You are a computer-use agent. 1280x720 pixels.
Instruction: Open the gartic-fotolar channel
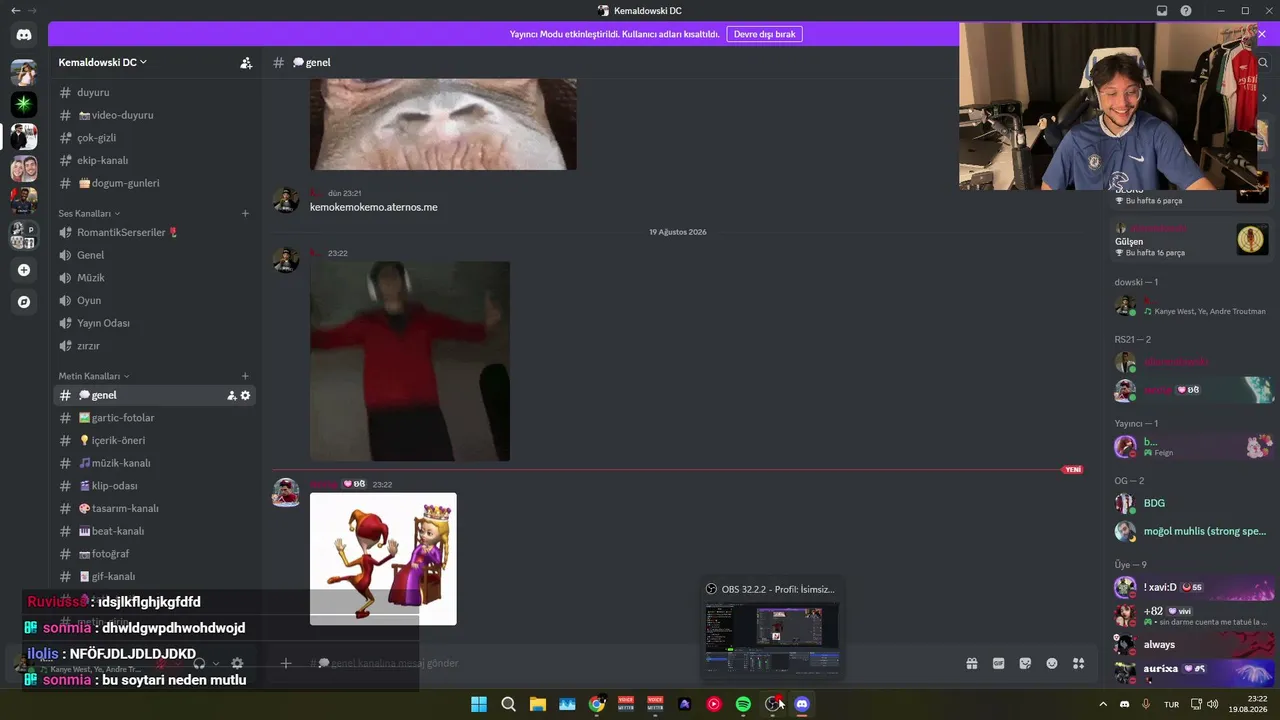[155, 418]
